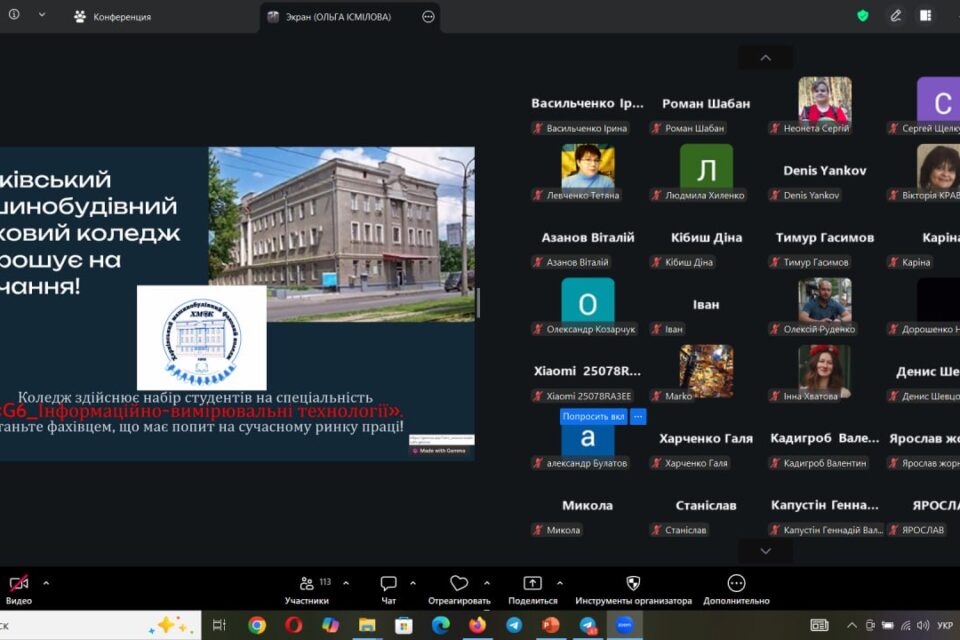
Task: Expand the video options arrow next to Видео
Action: pos(47,583)
